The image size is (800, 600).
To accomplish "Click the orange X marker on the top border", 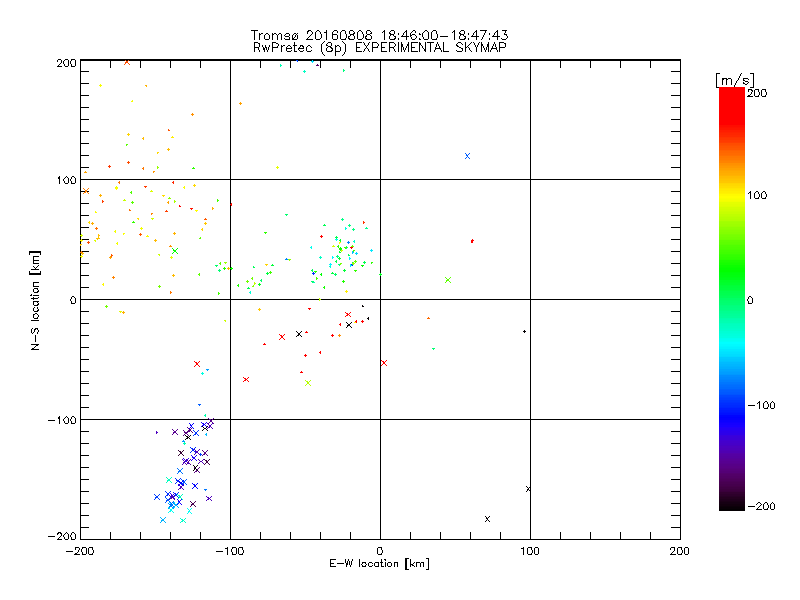I will [127, 62].
